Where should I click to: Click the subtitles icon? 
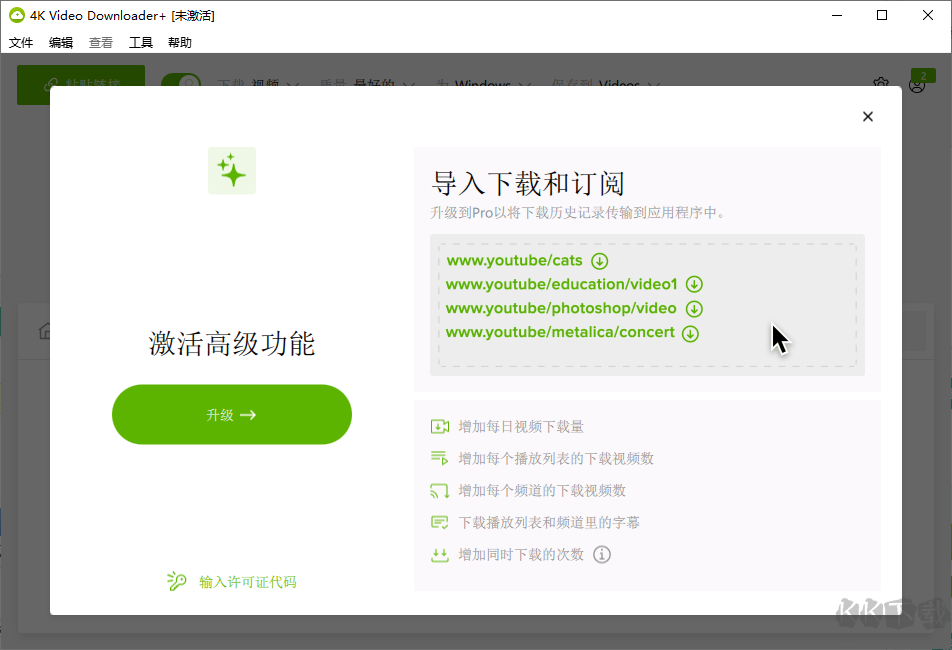[x=440, y=523]
